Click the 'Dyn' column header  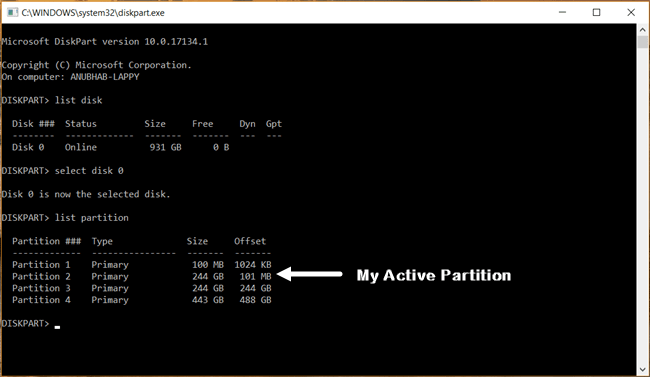(247, 124)
